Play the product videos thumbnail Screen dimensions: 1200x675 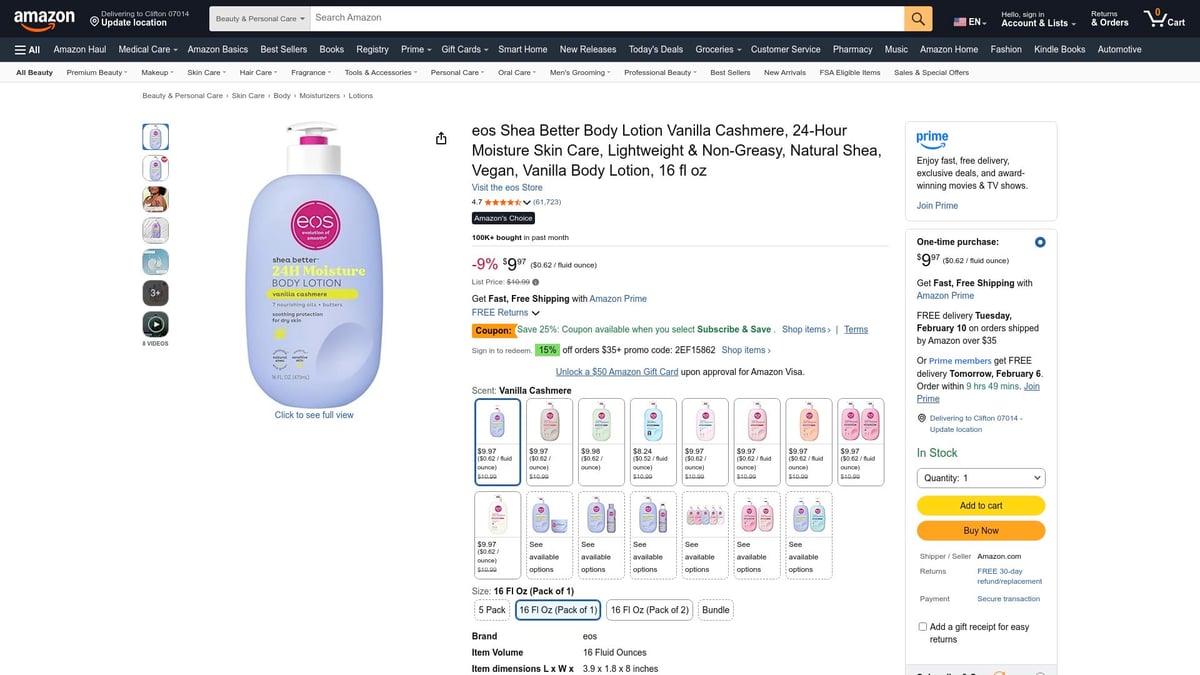click(x=155, y=323)
